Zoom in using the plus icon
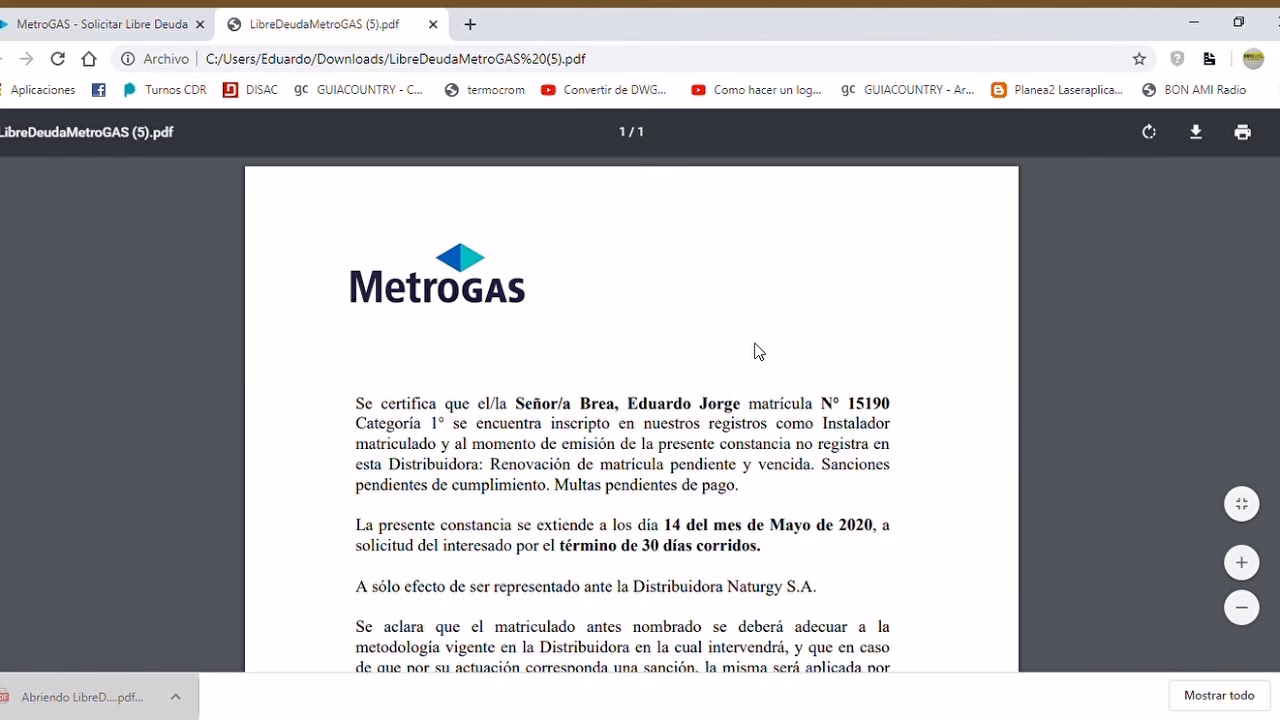Viewport: 1280px width, 720px height. [x=1242, y=563]
